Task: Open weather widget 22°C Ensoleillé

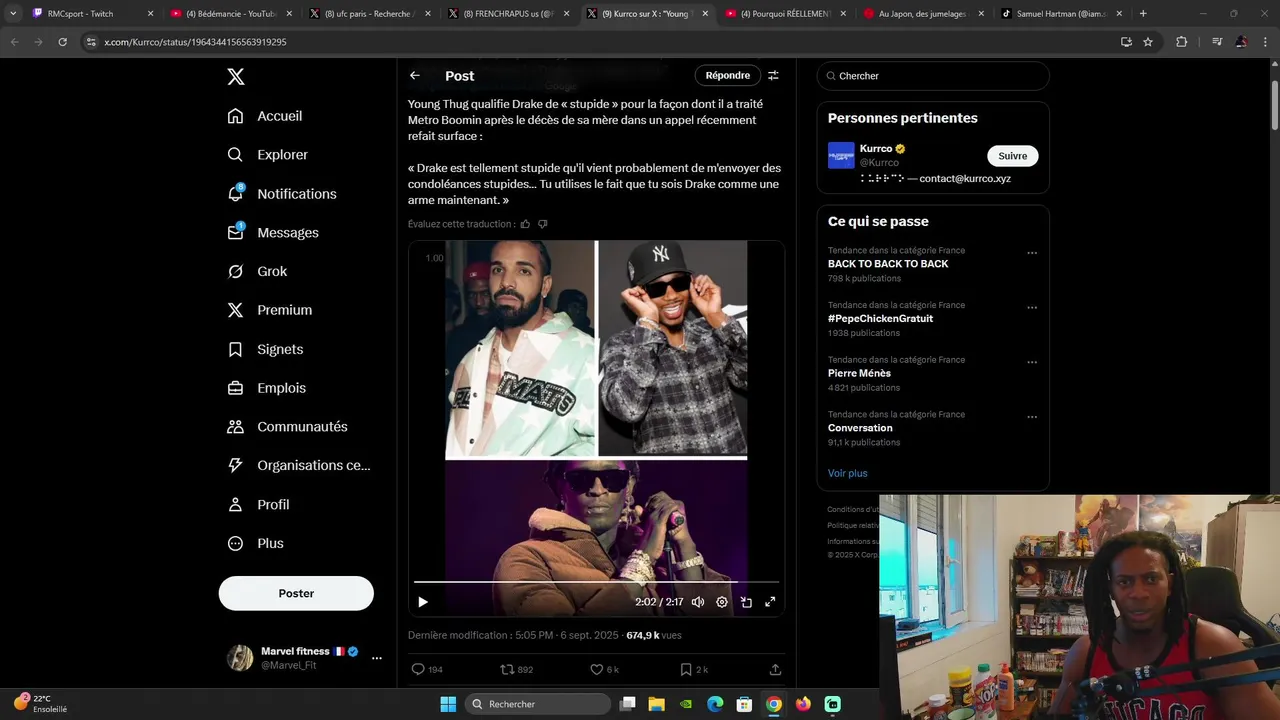Action: [40, 704]
